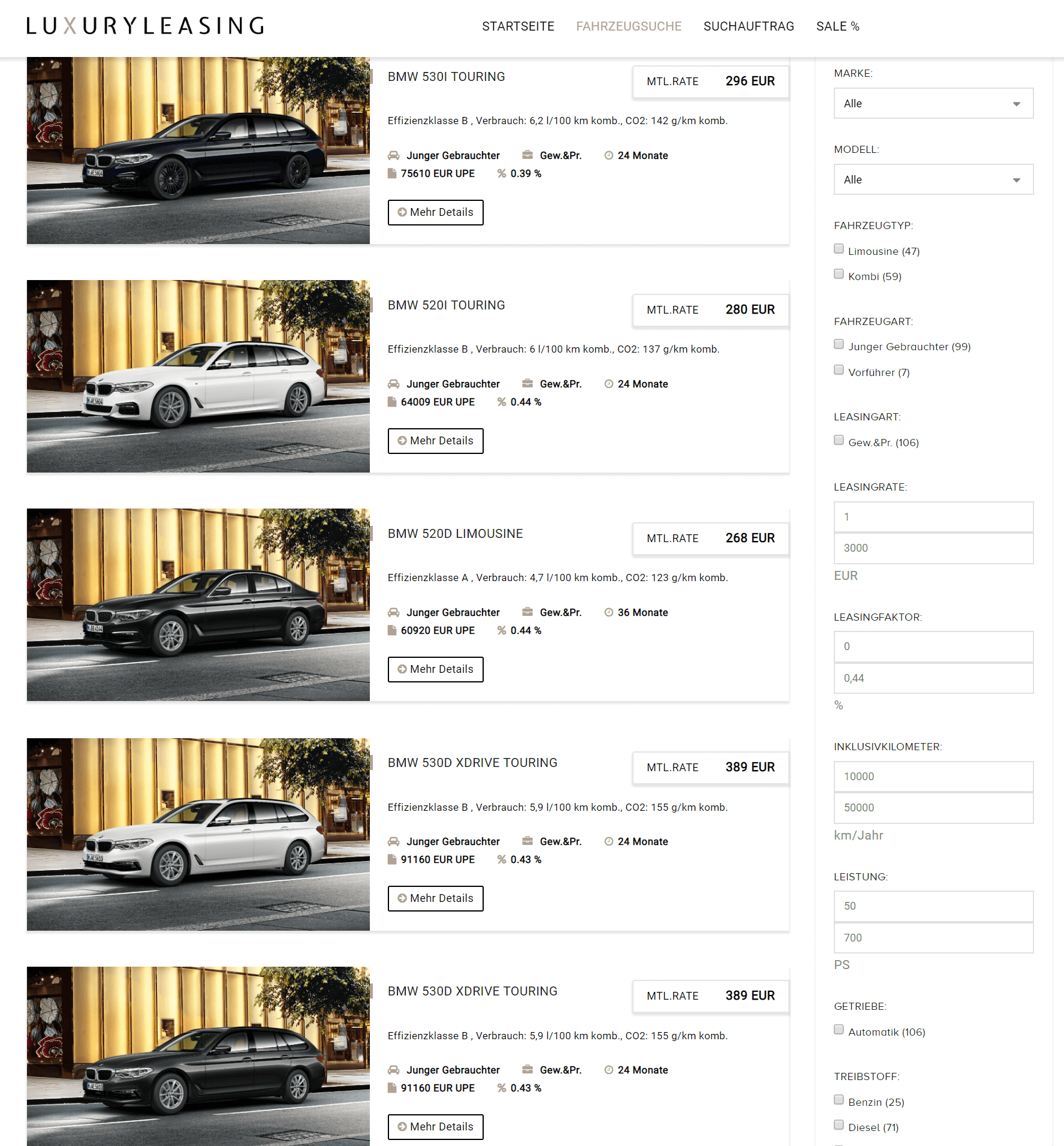Select the BMW 520D LIMOUSINE title
1064x1146 pixels.
point(455,534)
